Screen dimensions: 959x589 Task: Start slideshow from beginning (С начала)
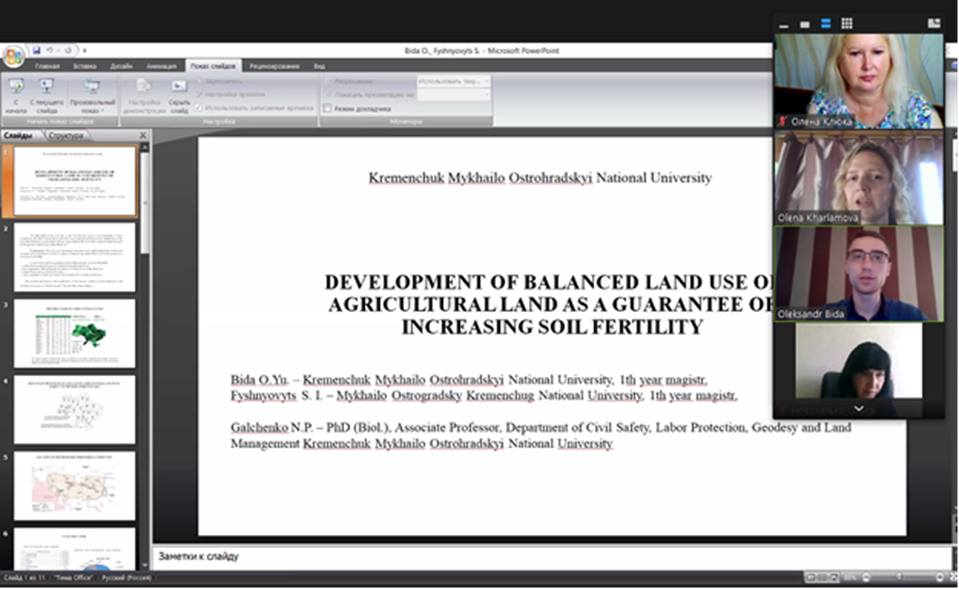coord(17,96)
